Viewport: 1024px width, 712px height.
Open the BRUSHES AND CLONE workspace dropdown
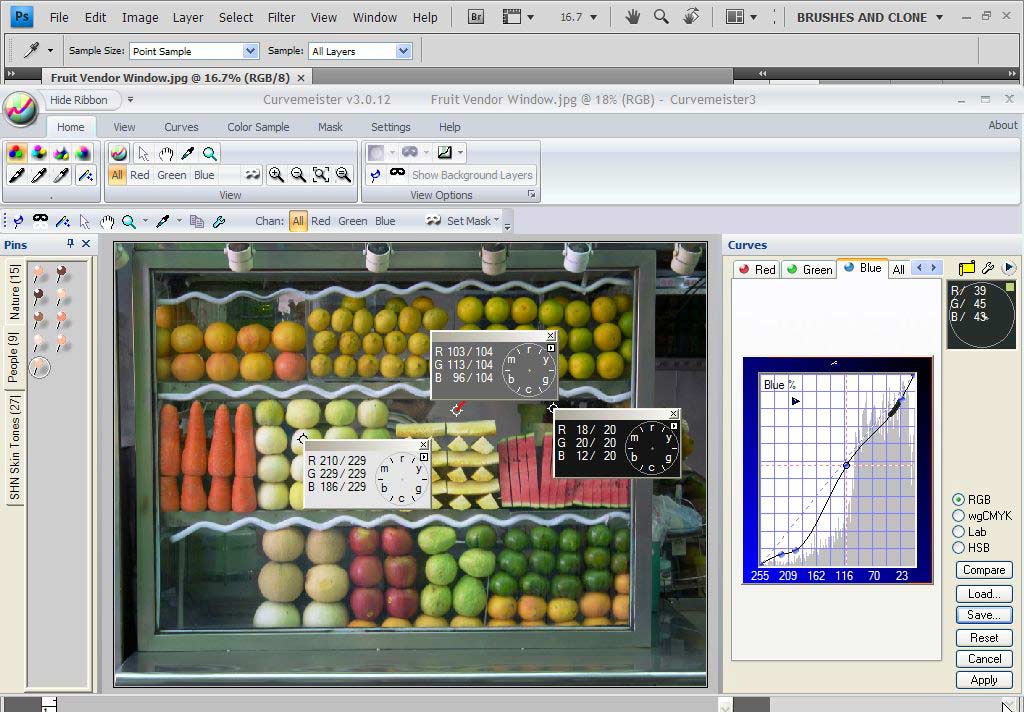(940, 18)
